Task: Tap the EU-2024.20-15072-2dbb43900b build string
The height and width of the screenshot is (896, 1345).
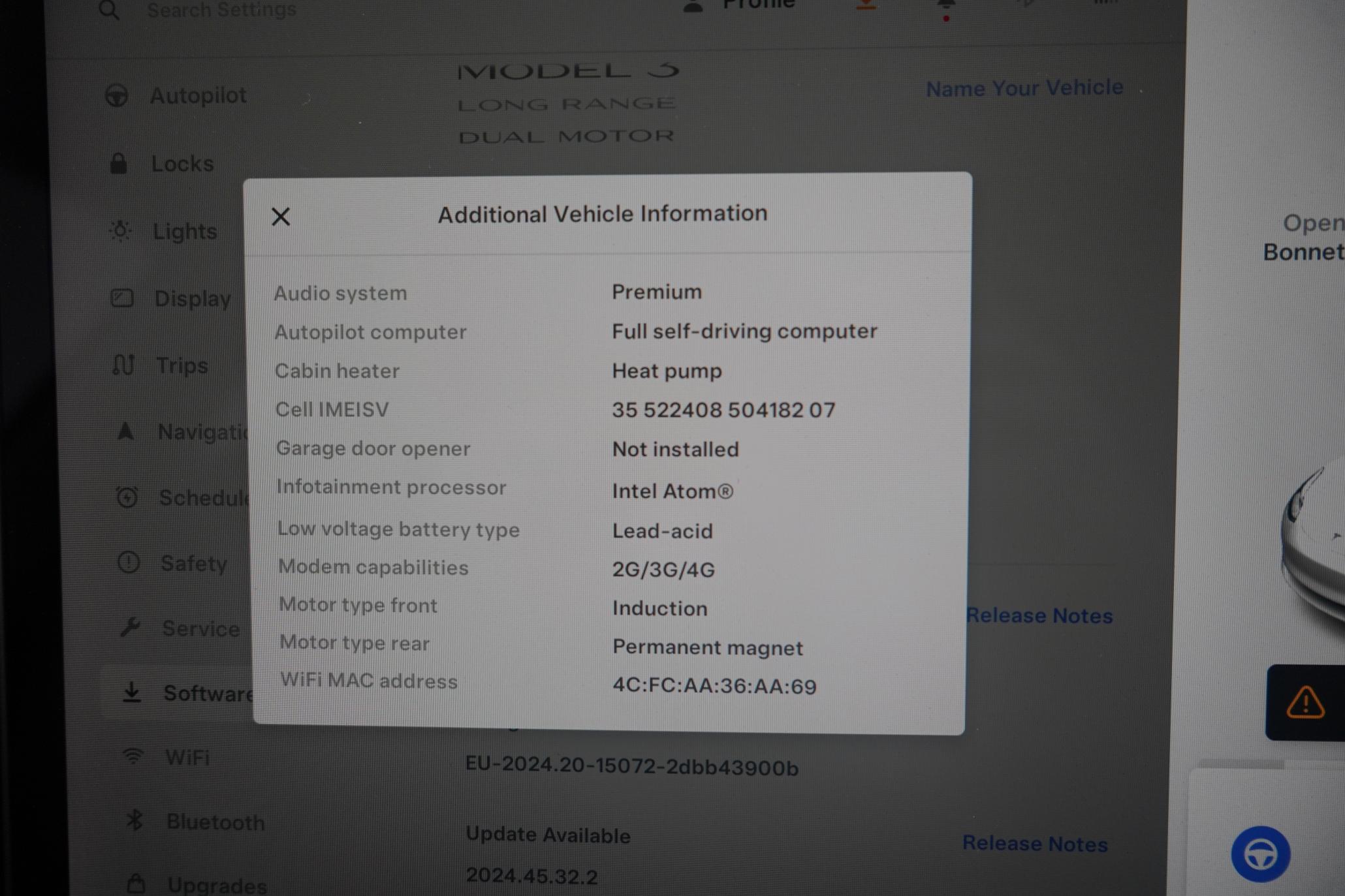Action: coord(631,766)
